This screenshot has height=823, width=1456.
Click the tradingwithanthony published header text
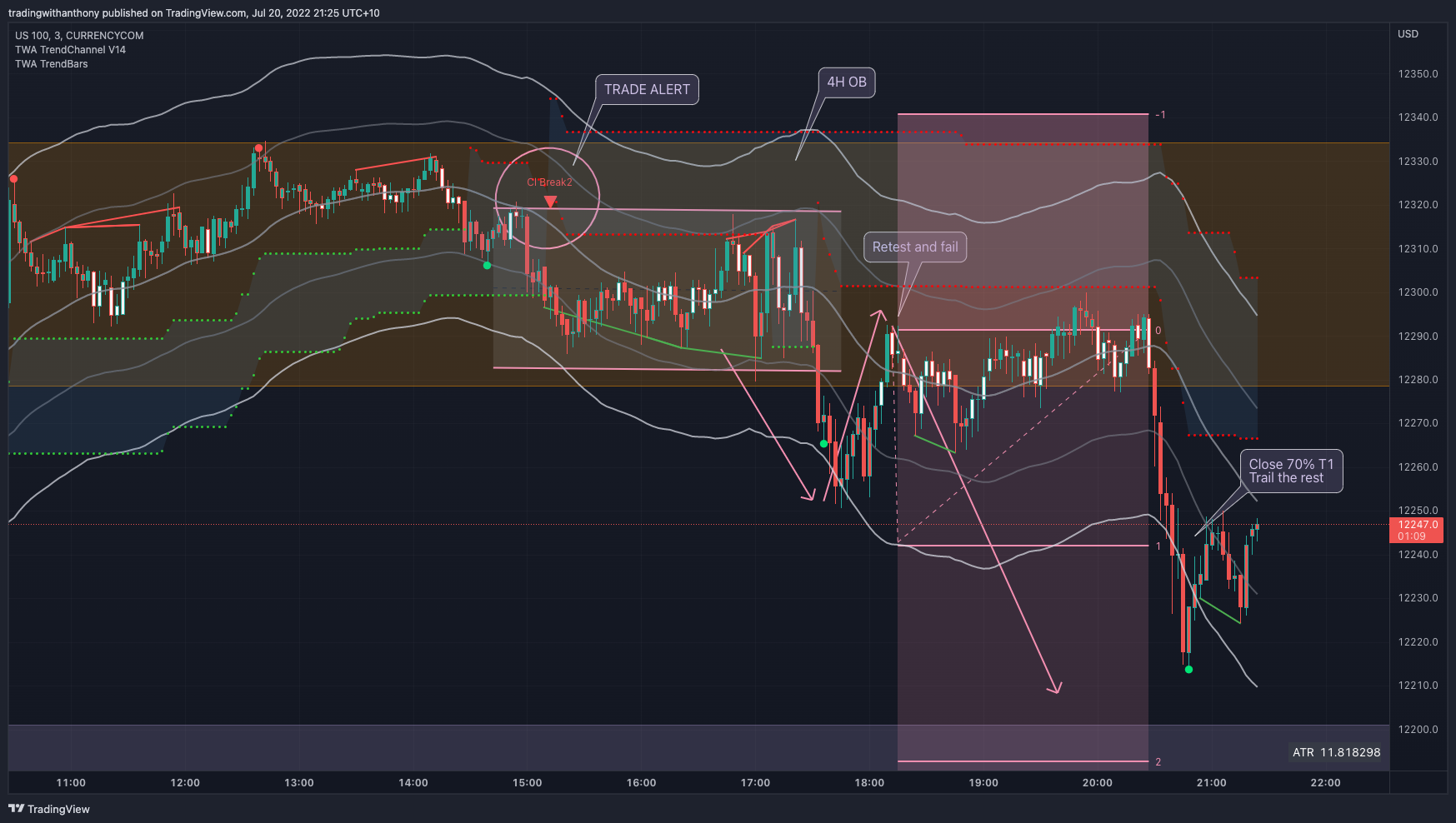[x=193, y=13]
